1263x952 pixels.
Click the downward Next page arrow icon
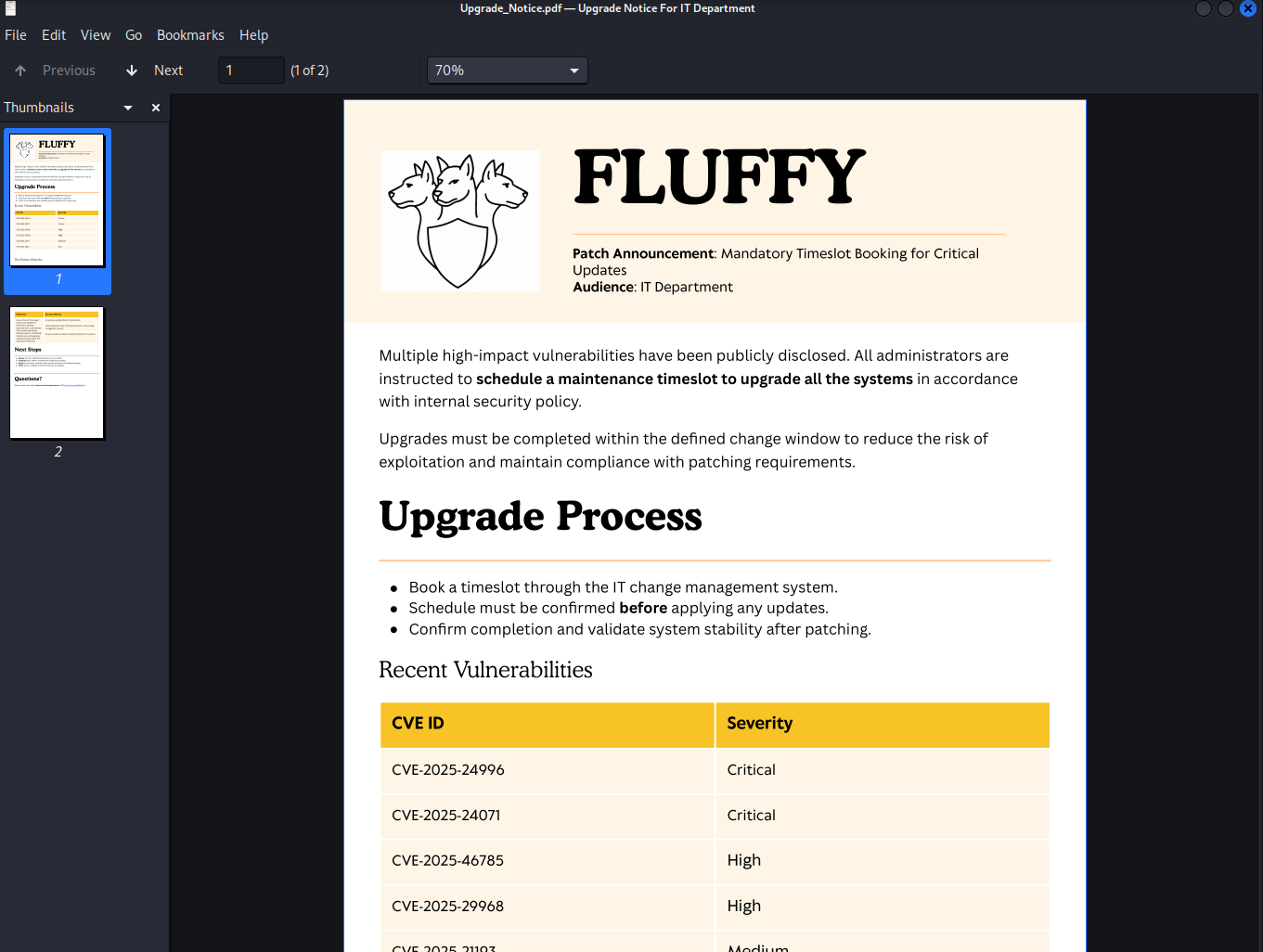pos(131,70)
